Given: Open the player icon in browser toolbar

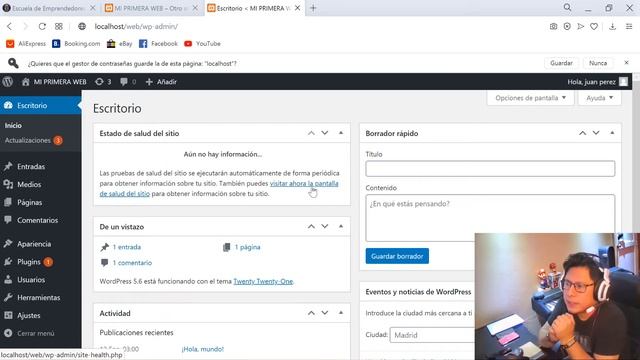Looking at the screenshot, I should tap(567, 27).
